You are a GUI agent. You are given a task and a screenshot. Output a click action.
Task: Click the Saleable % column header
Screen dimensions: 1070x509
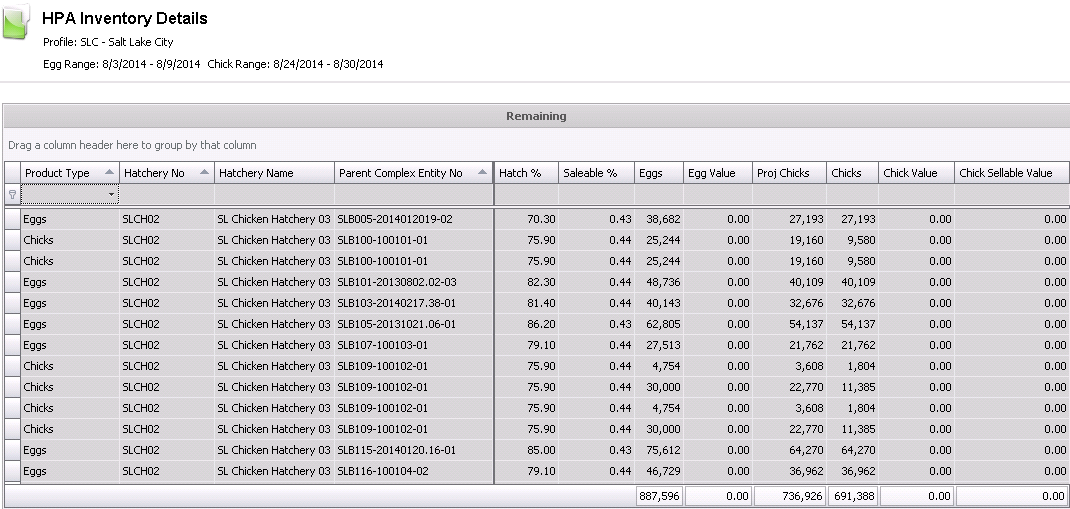[595, 173]
